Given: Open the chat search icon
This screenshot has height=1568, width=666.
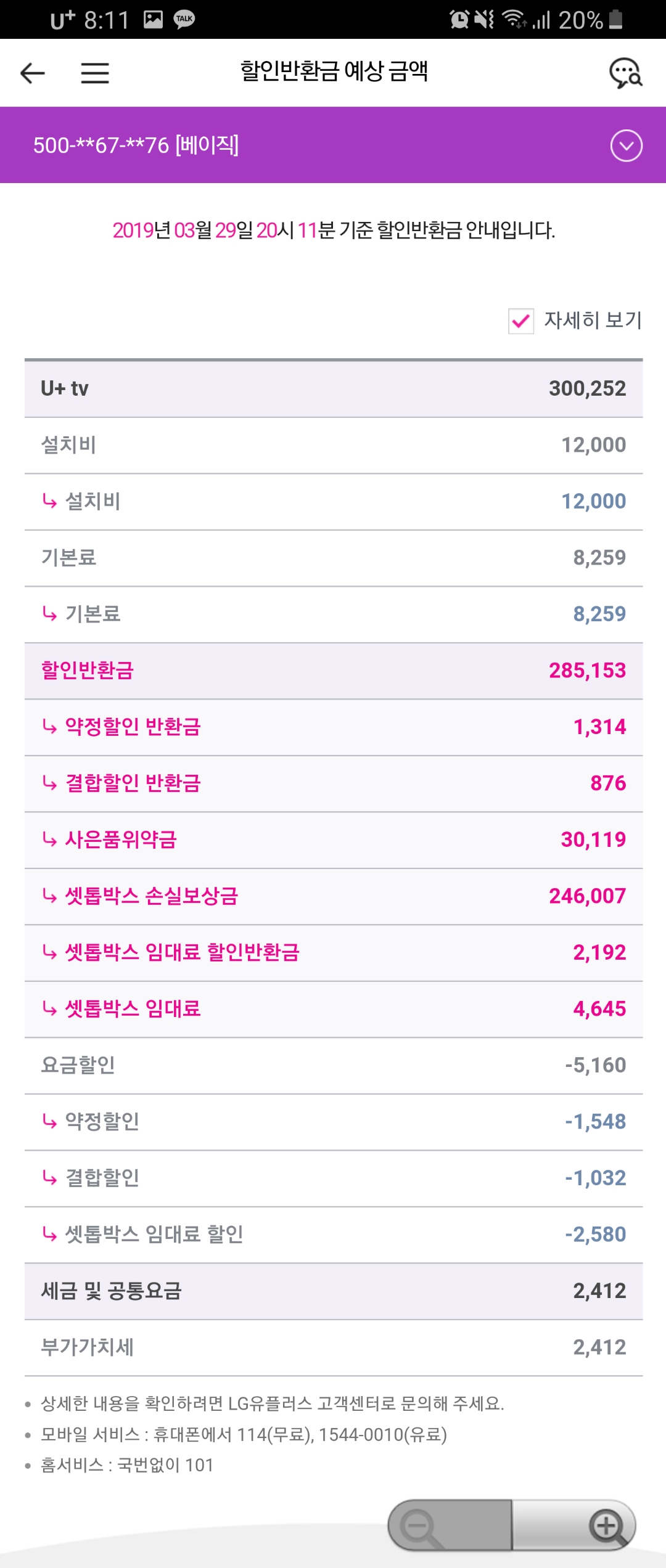Looking at the screenshot, I should [625, 73].
